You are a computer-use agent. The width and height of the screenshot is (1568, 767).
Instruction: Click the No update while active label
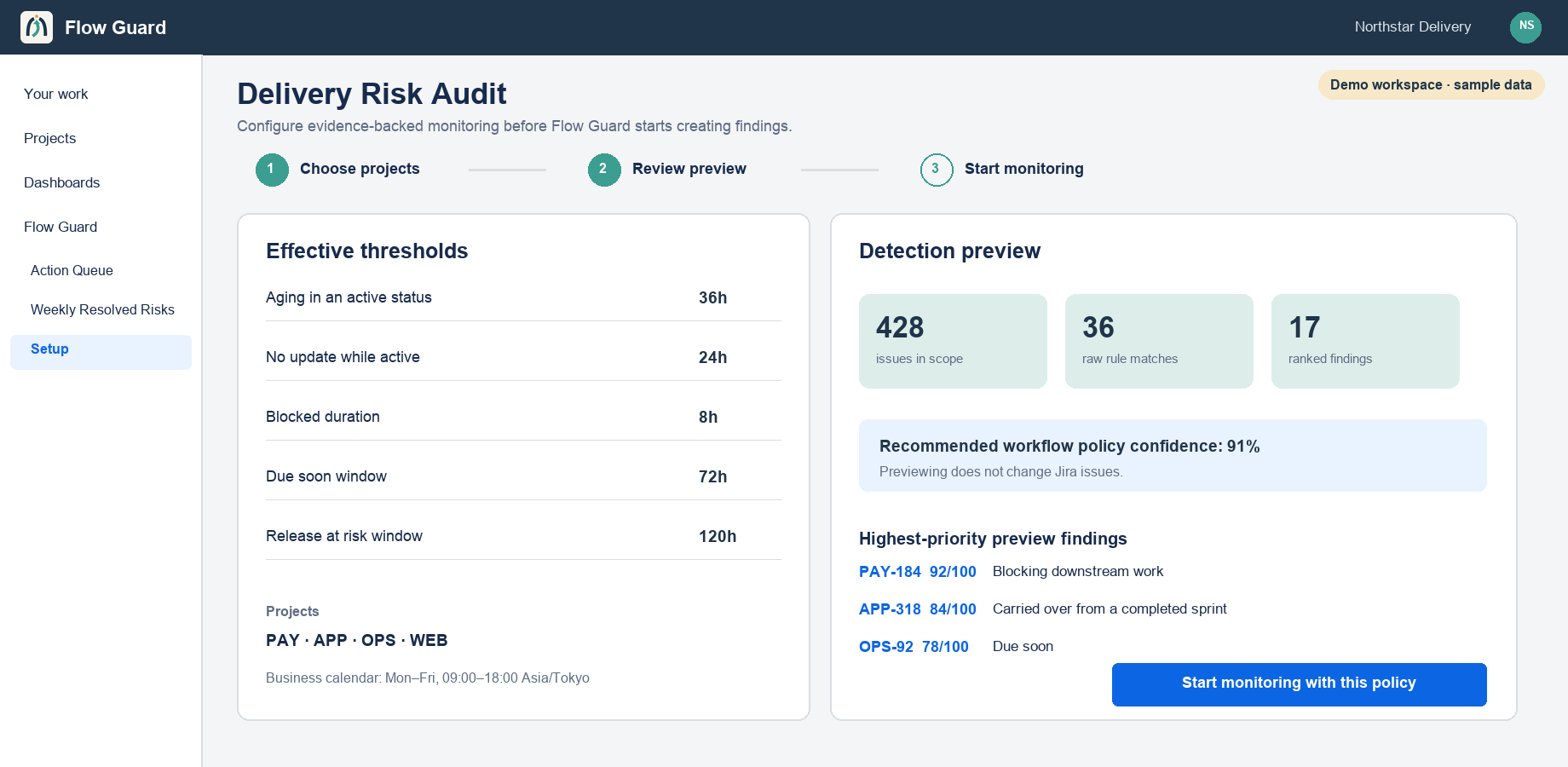pos(343,357)
